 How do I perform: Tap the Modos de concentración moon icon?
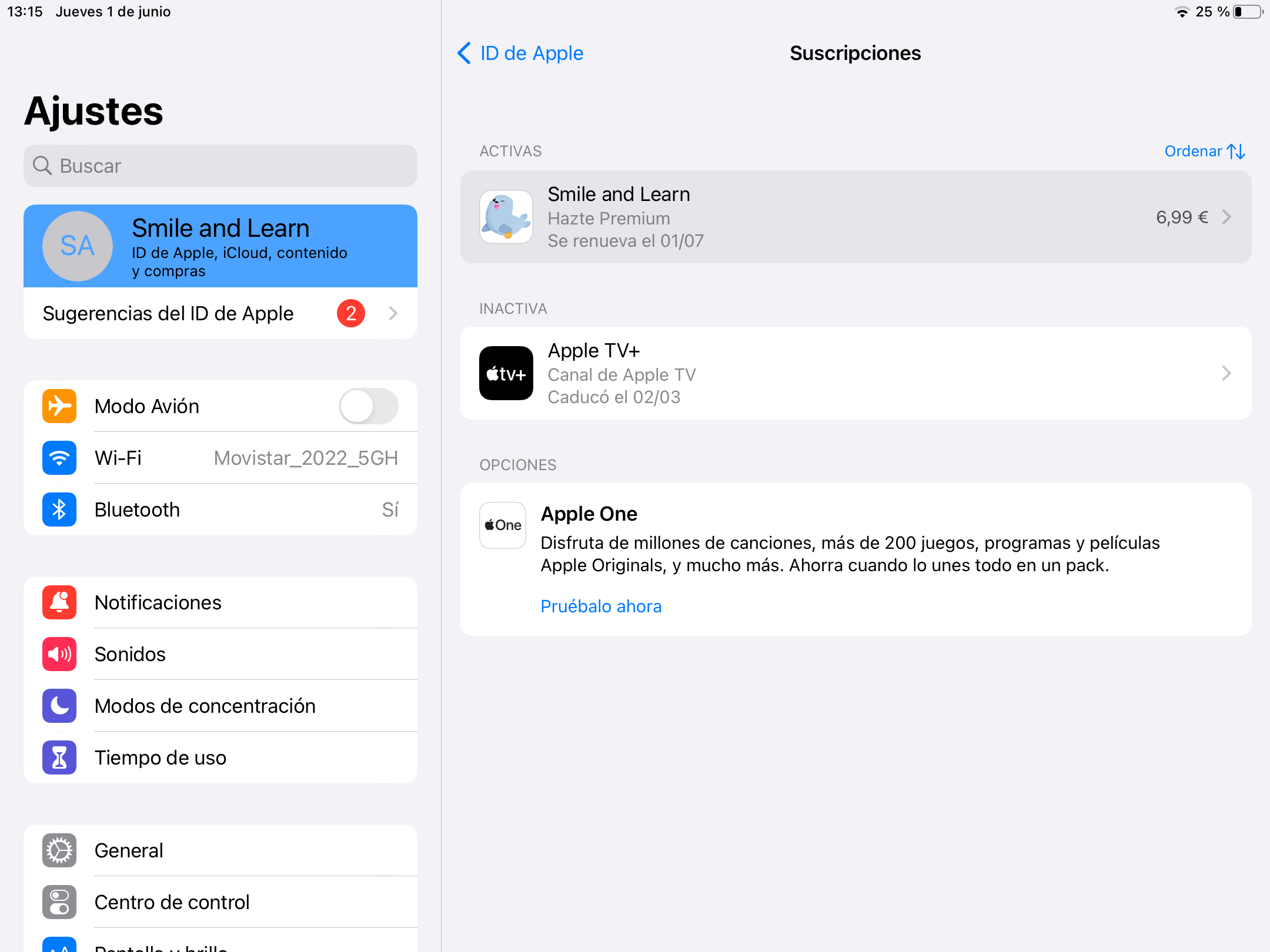(x=59, y=706)
